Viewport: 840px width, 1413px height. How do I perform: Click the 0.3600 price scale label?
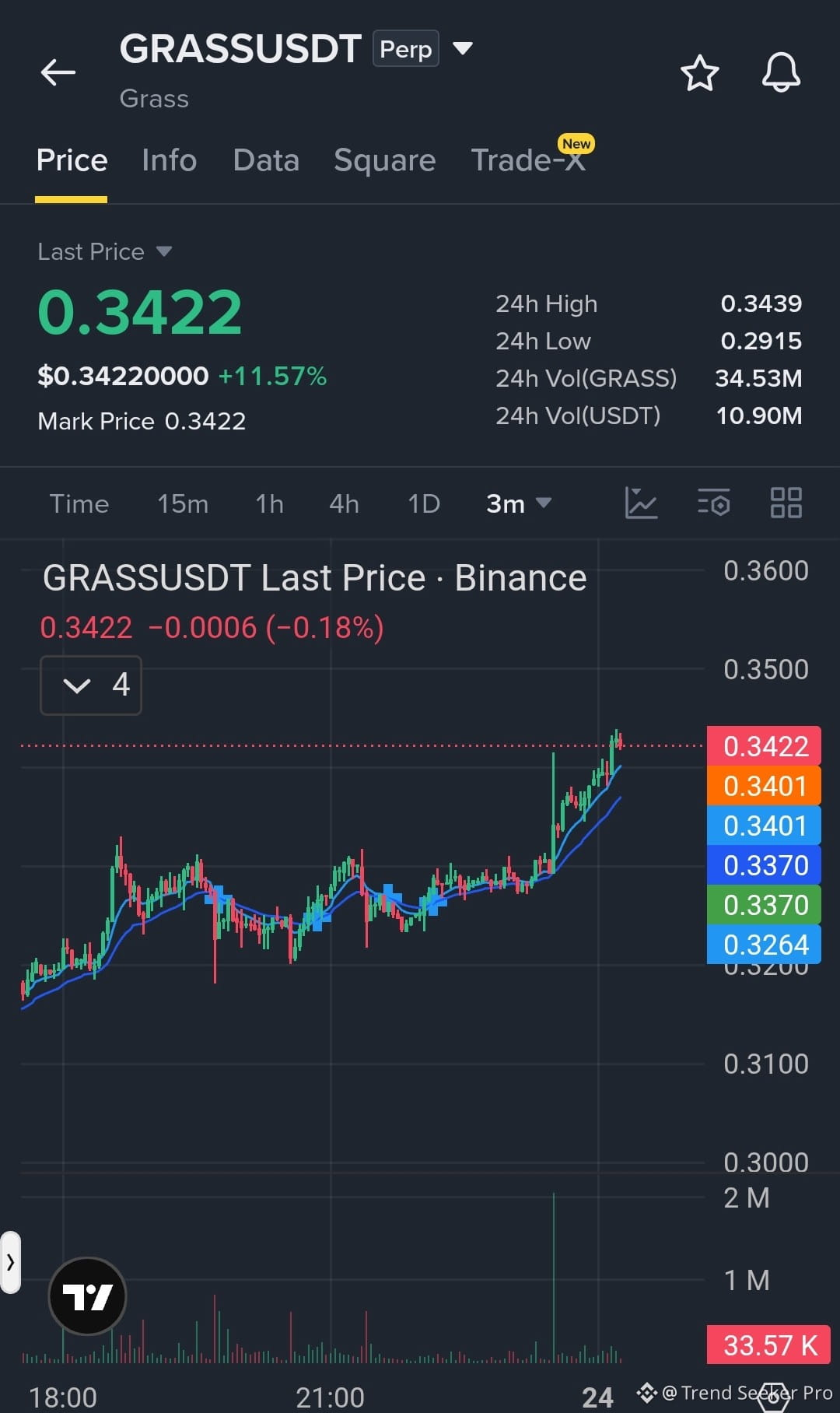tap(766, 570)
